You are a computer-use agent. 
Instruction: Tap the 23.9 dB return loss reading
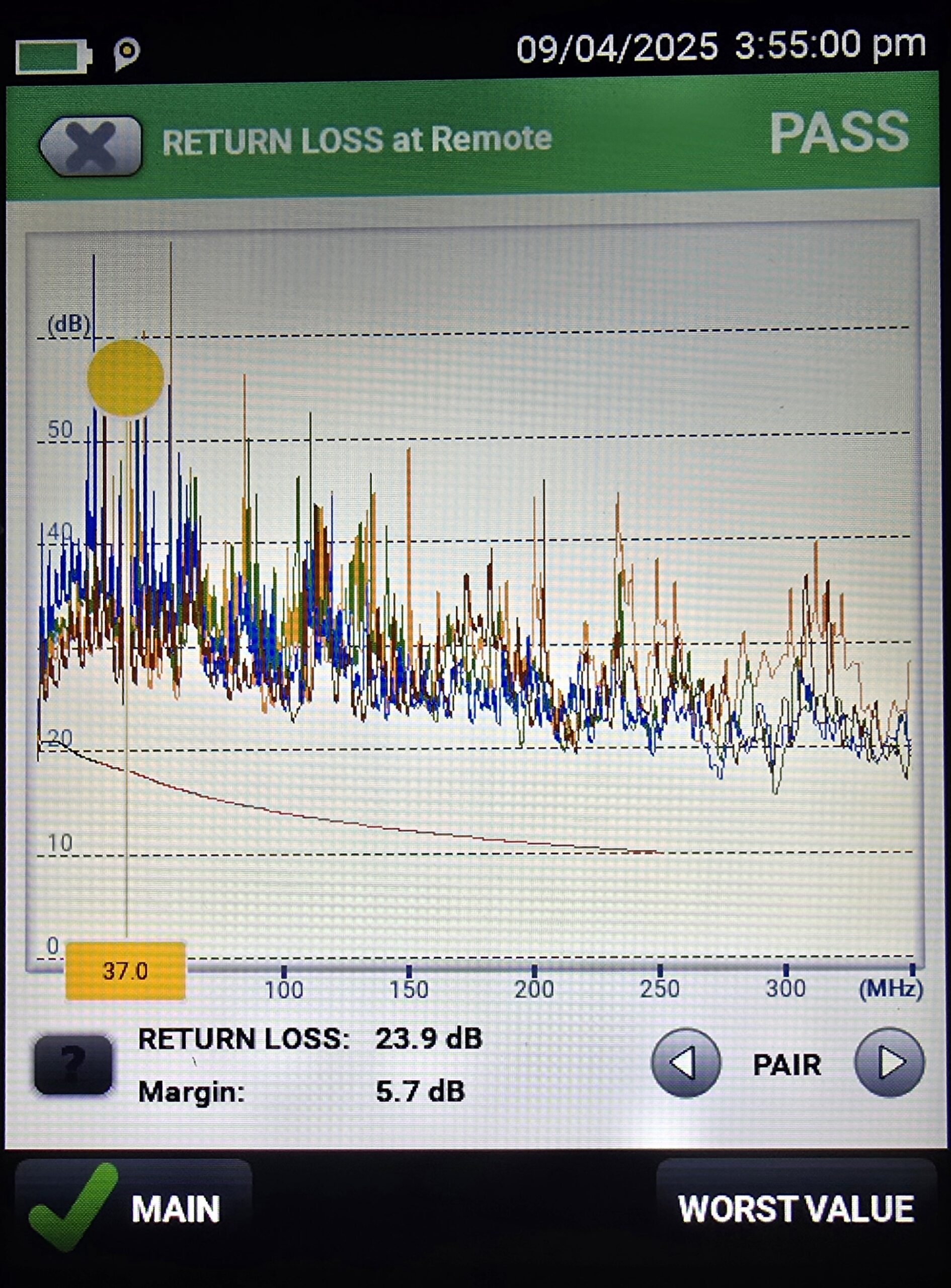coord(429,1039)
